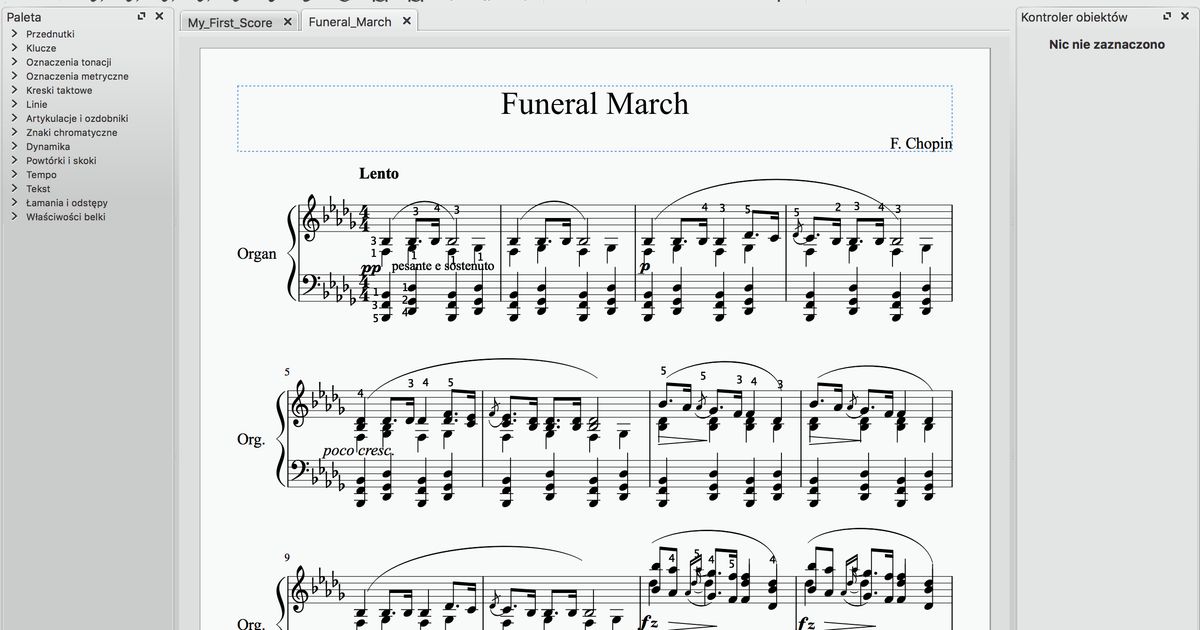Select the pesante e sostenuto expression text

(x=445, y=266)
